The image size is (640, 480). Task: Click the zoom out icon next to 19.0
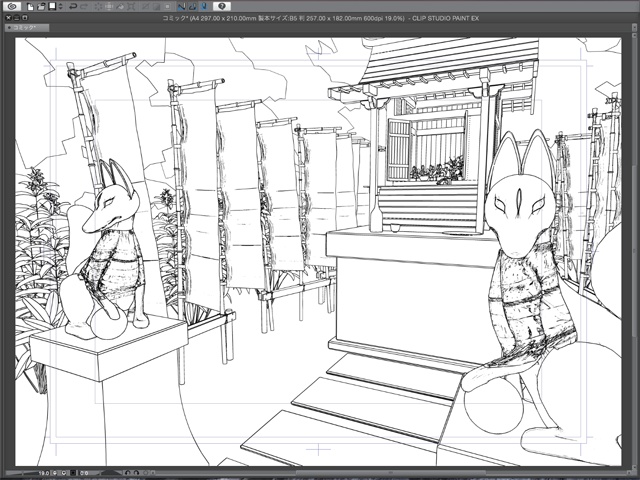(x=55, y=473)
